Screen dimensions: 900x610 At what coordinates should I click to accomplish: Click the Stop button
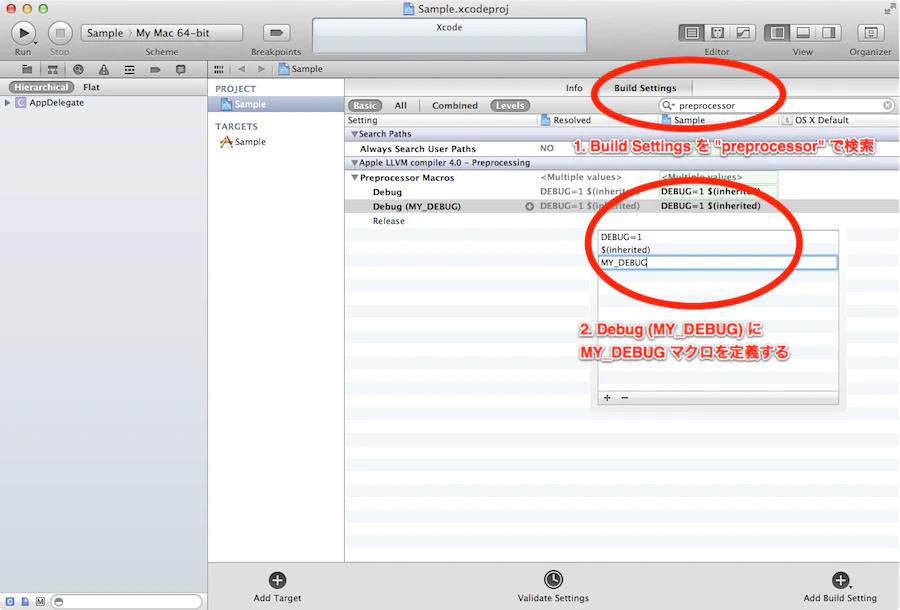point(60,33)
